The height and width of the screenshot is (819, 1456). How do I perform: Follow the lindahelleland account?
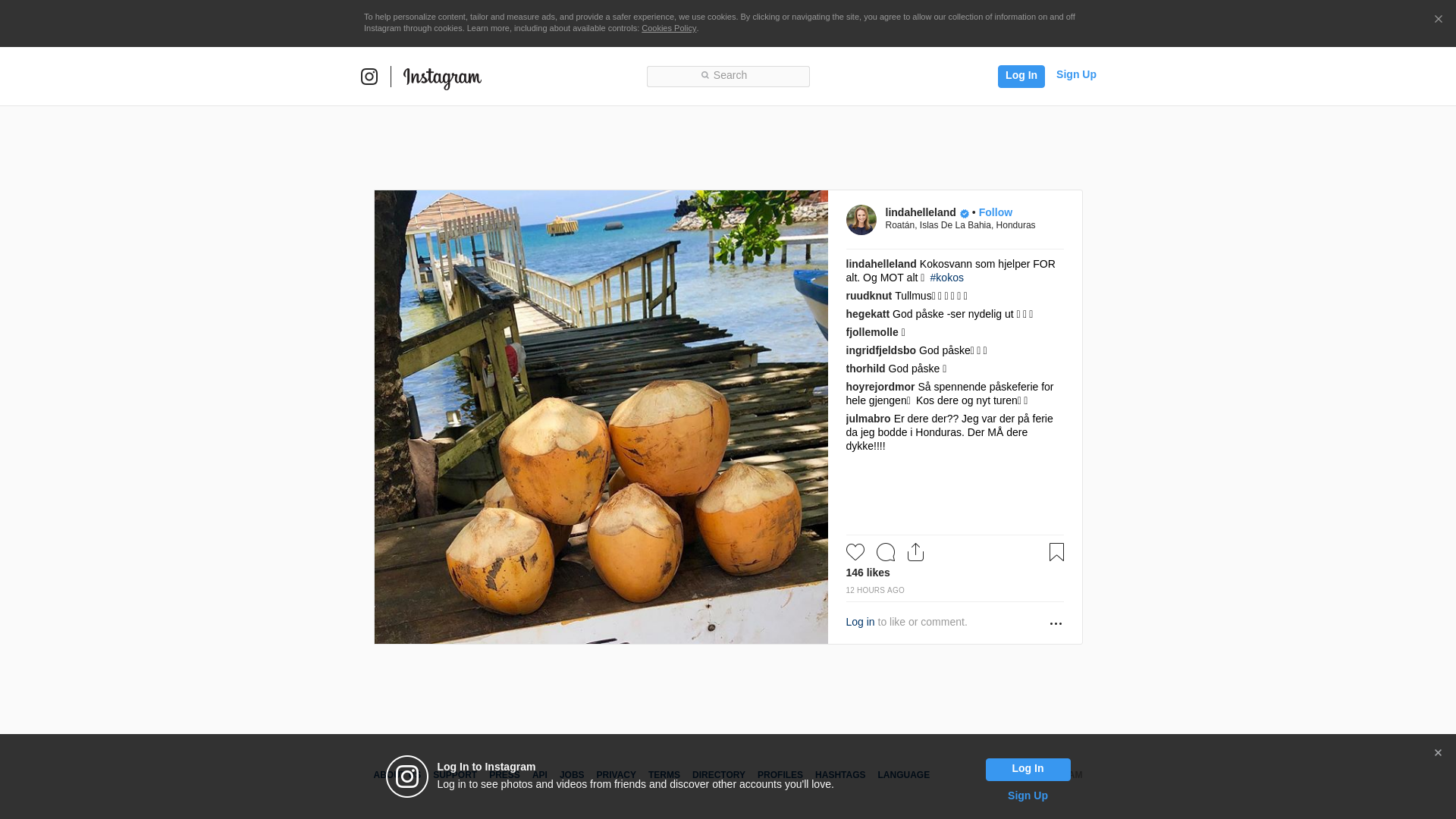coord(995,212)
